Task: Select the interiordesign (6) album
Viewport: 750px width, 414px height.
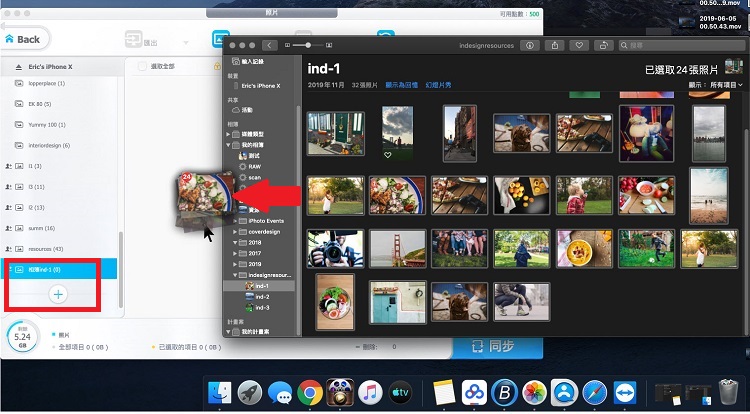Action: pyautogui.click(x=49, y=145)
